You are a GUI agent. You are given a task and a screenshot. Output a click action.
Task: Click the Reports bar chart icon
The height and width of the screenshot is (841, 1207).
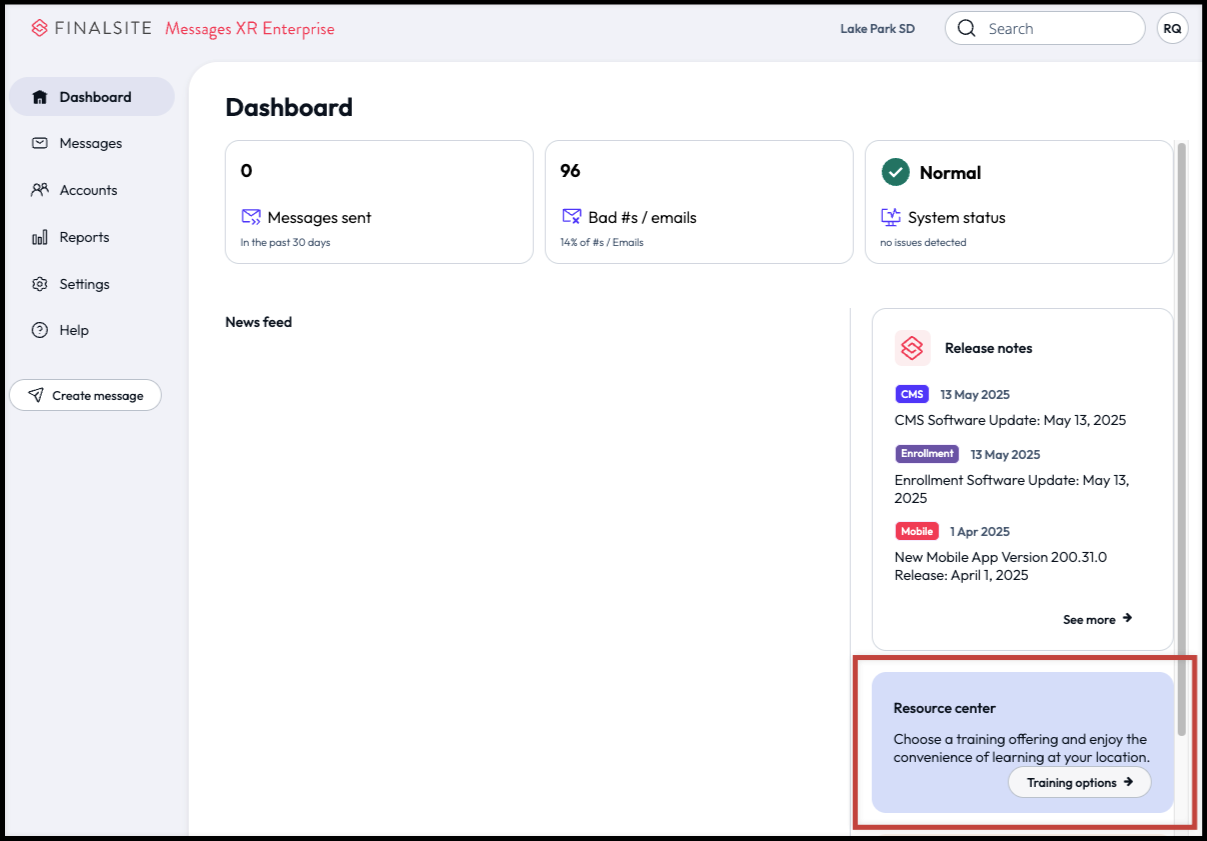click(x=40, y=237)
